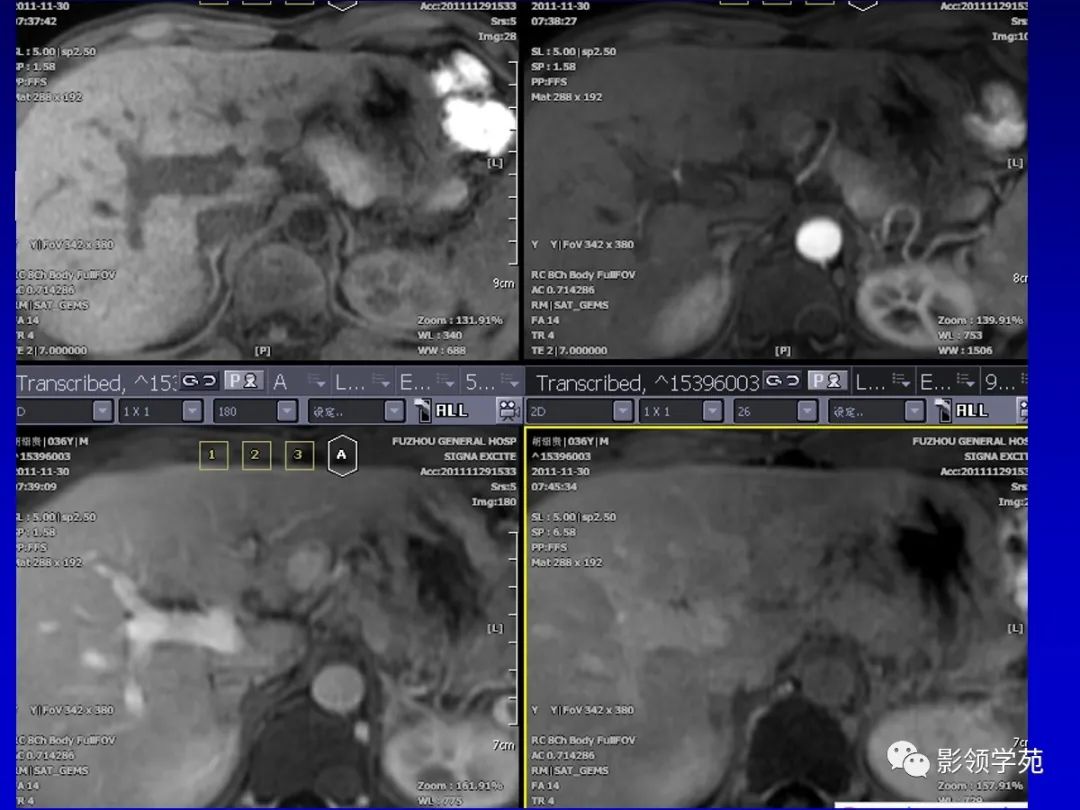Click the link/sync icon beside 'Transcribed, ^15396003'
Image resolution: width=1080 pixels, height=810 pixels.
[x=782, y=381]
